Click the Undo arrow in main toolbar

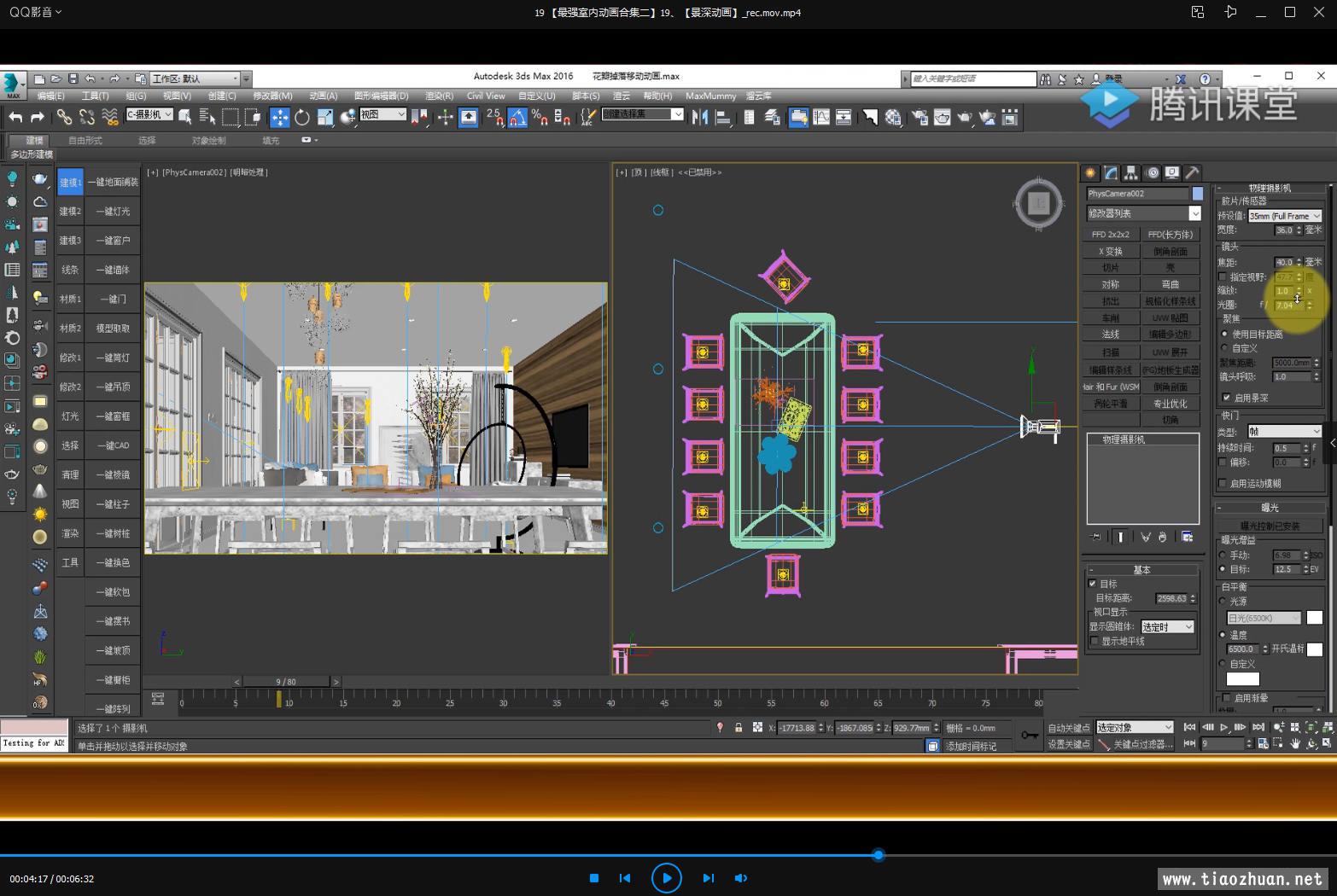coord(15,117)
